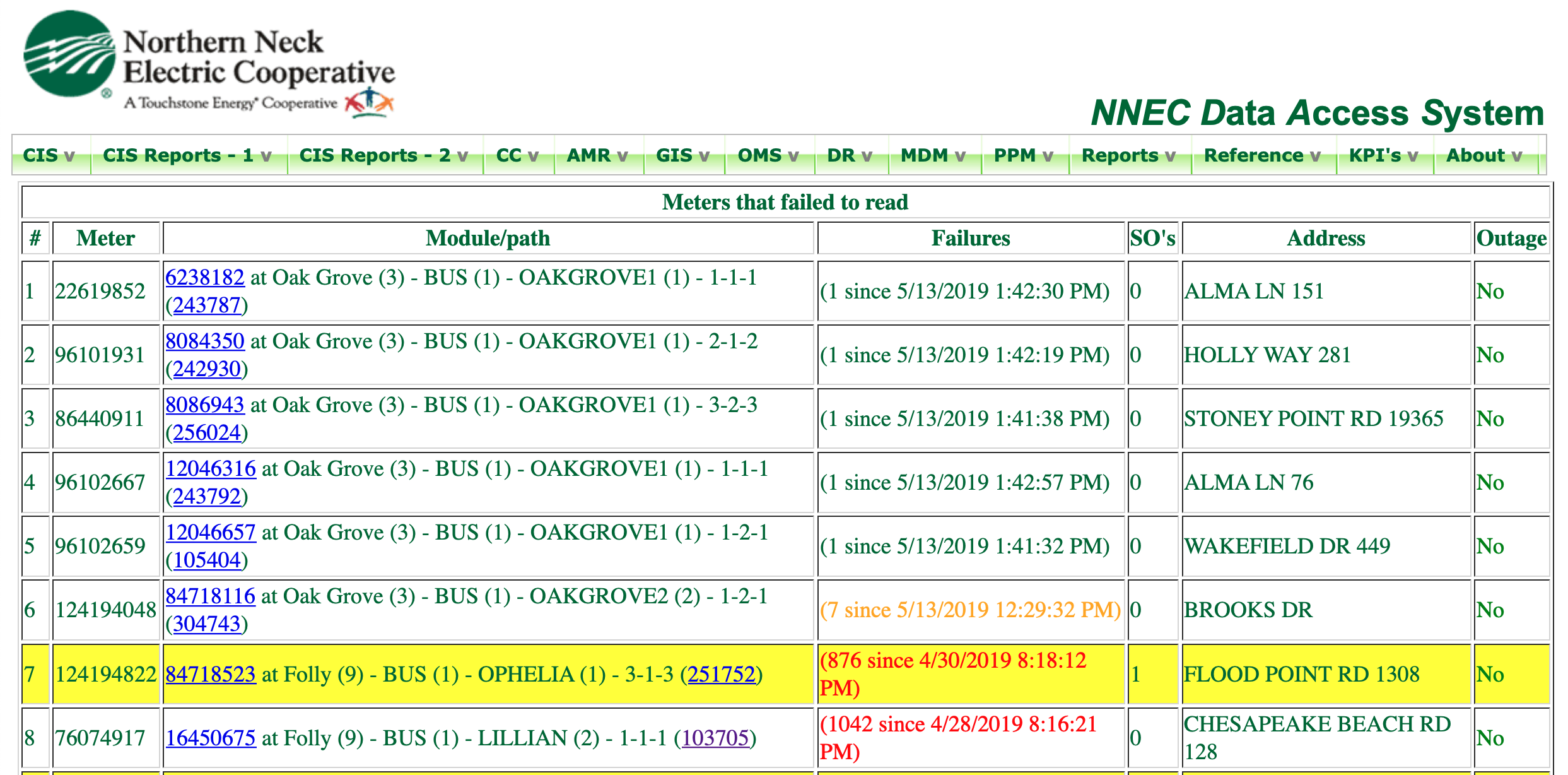The width and height of the screenshot is (1568, 775).
Task: Open visited path link 103705
Action: [x=715, y=738]
